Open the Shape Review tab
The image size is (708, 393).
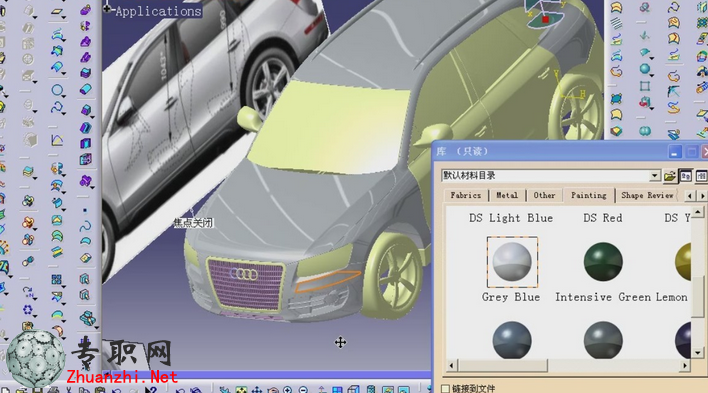(647, 195)
